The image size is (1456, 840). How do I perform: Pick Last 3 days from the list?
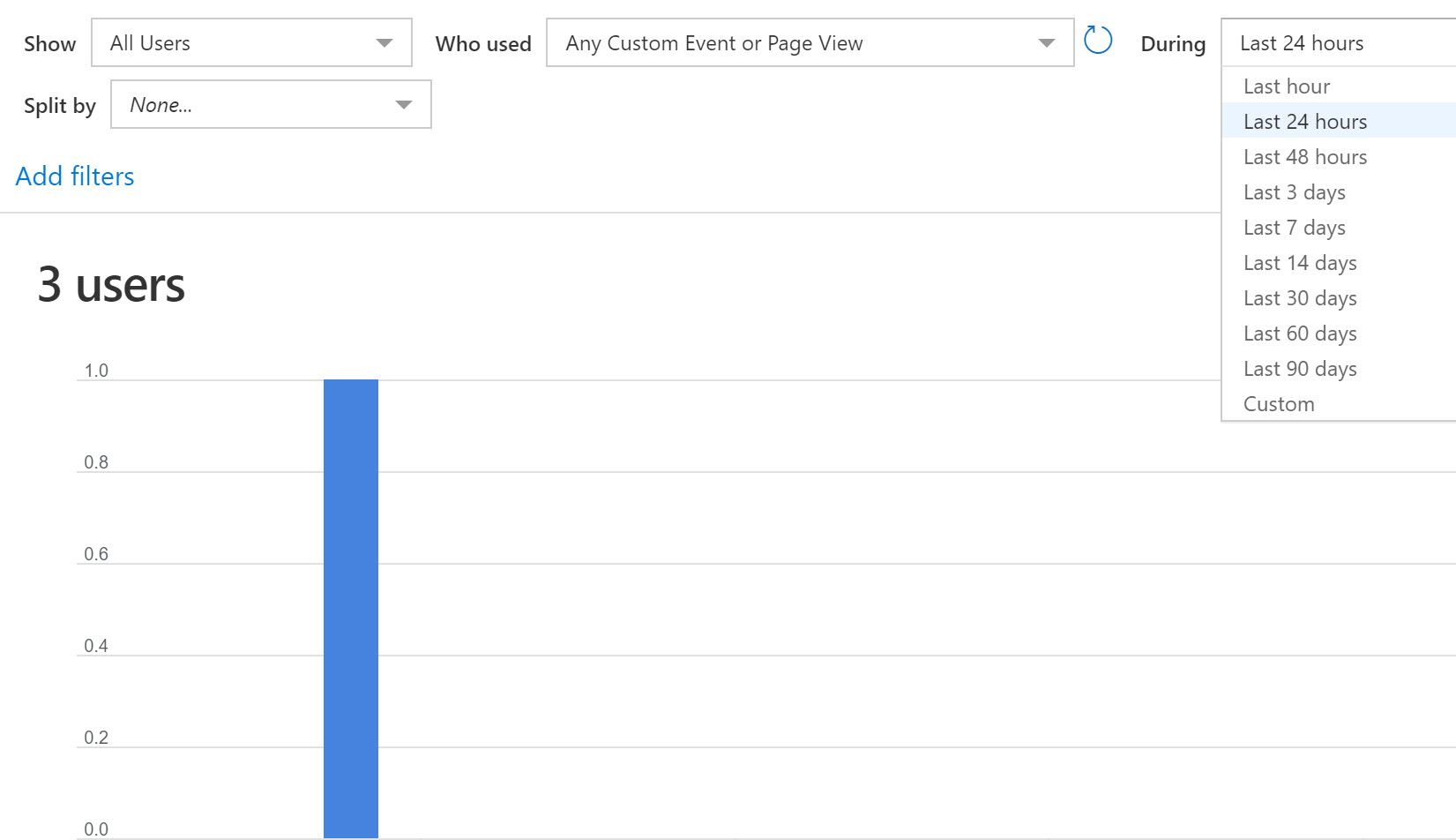click(1294, 191)
